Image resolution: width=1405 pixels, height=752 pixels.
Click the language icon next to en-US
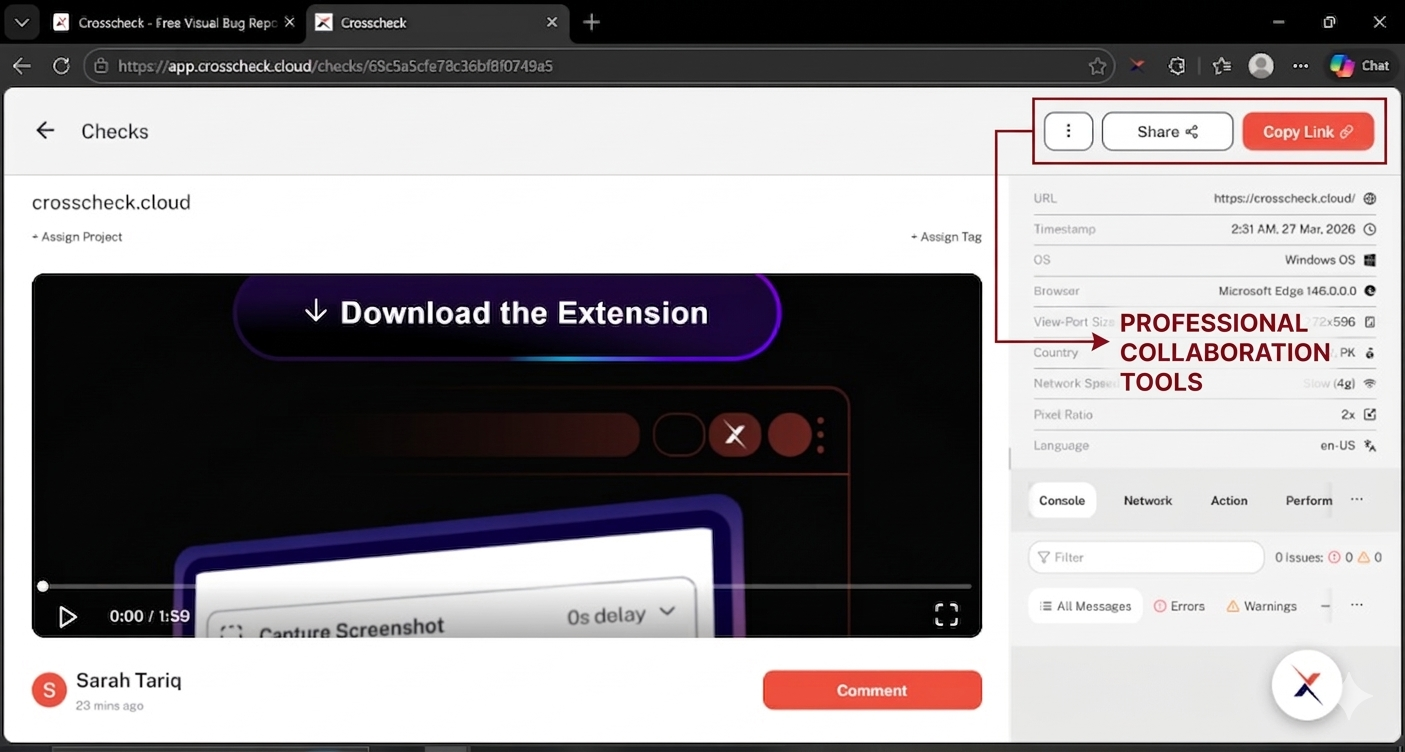(1370, 445)
